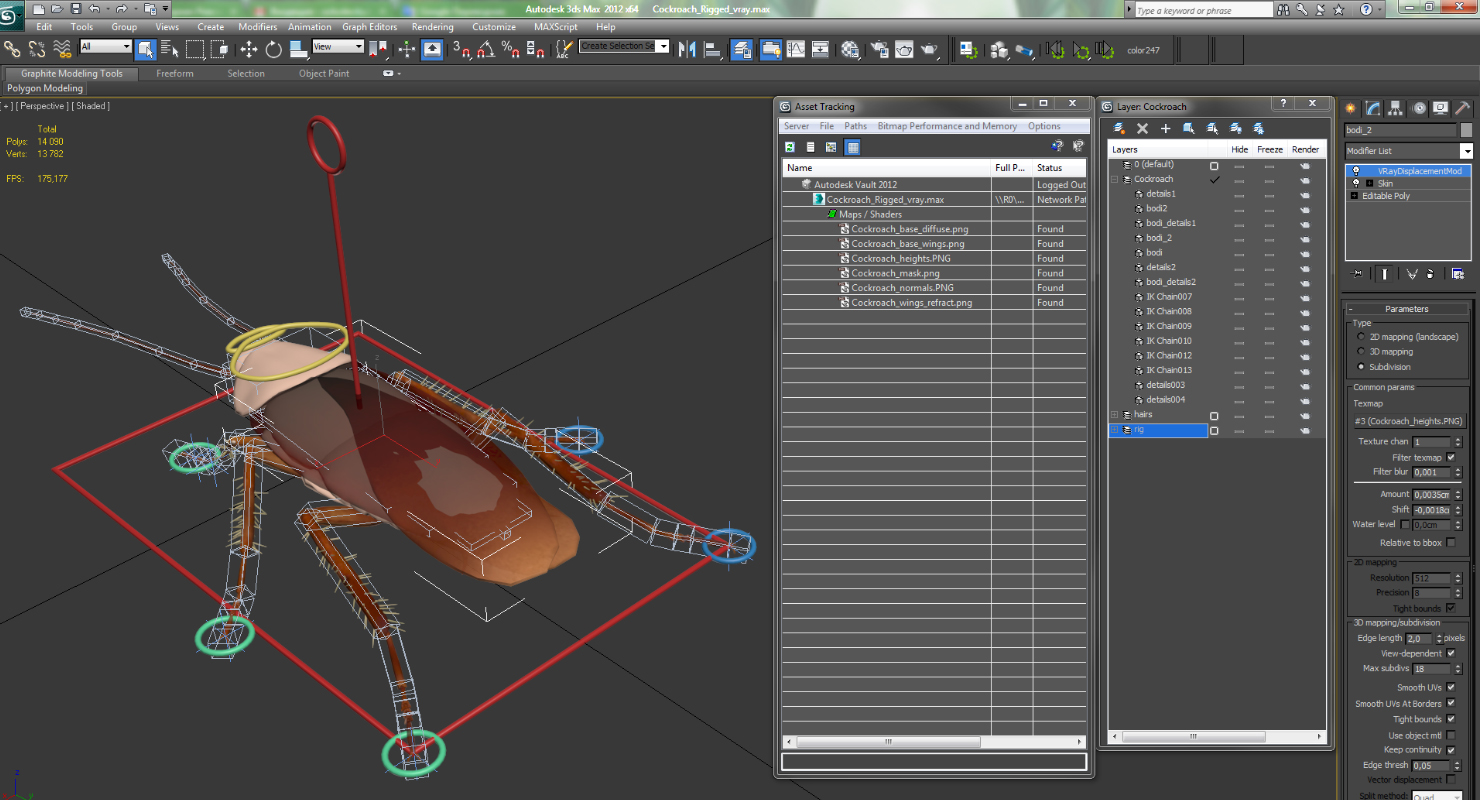
Task: Click Save file icon in quick access
Action: coord(76,9)
